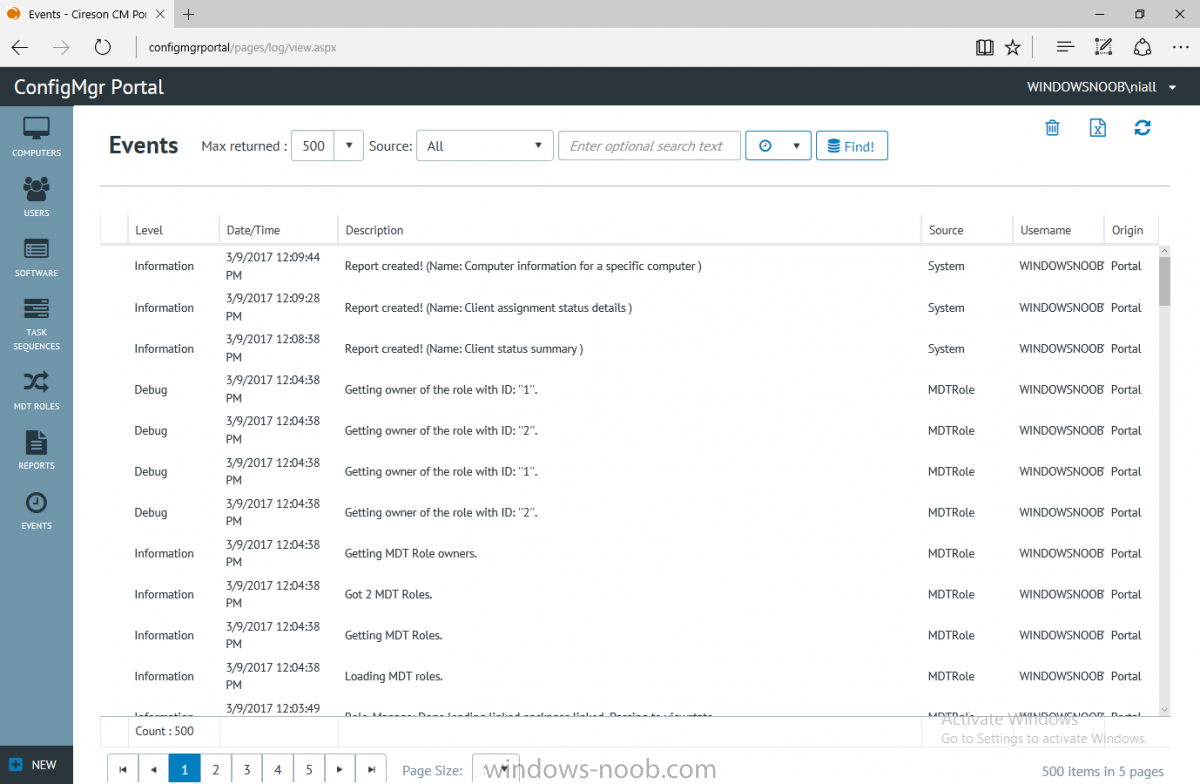Screen dimensions: 1200x784
Task: Click the browser address bar
Action: point(550,47)
